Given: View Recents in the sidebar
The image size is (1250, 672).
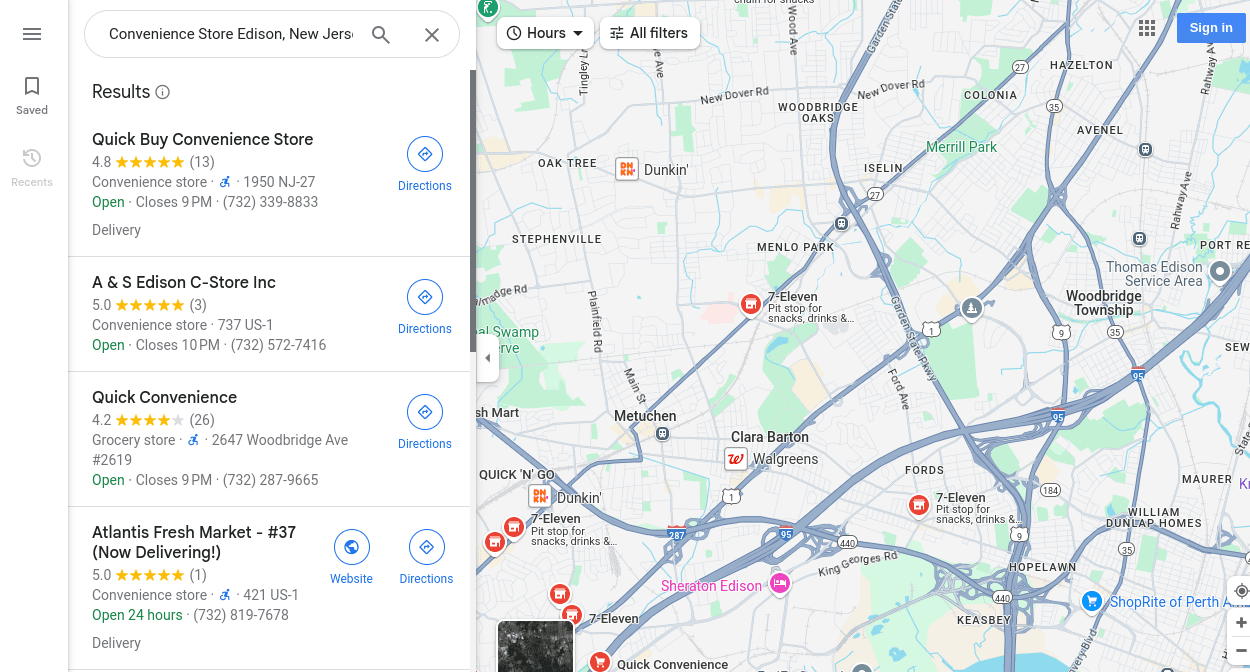Looking at the screenshot, I should point(31,167).
